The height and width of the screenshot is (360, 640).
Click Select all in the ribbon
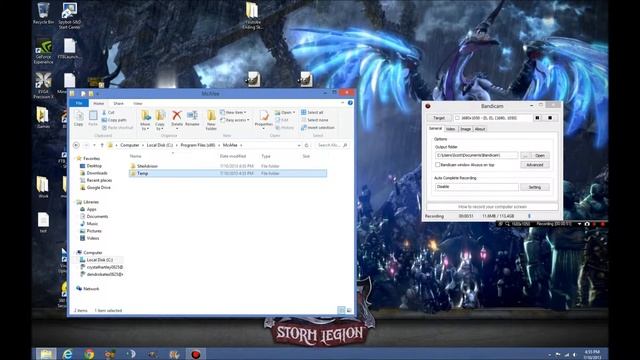(x=312, y=112)
